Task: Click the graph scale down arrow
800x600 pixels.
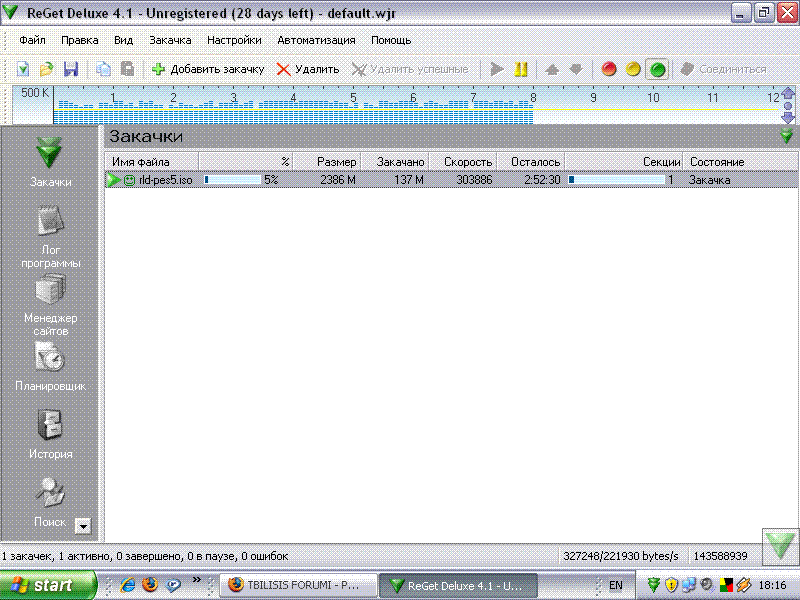Action: 788,118
